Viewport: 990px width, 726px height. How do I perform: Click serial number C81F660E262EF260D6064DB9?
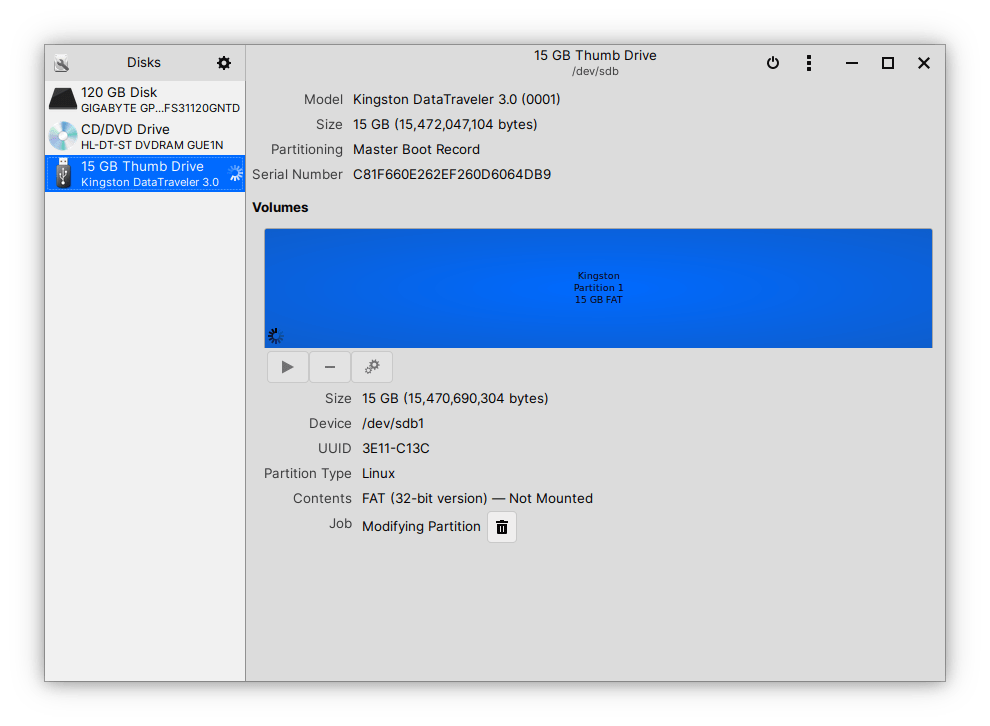tap(452, 174)
